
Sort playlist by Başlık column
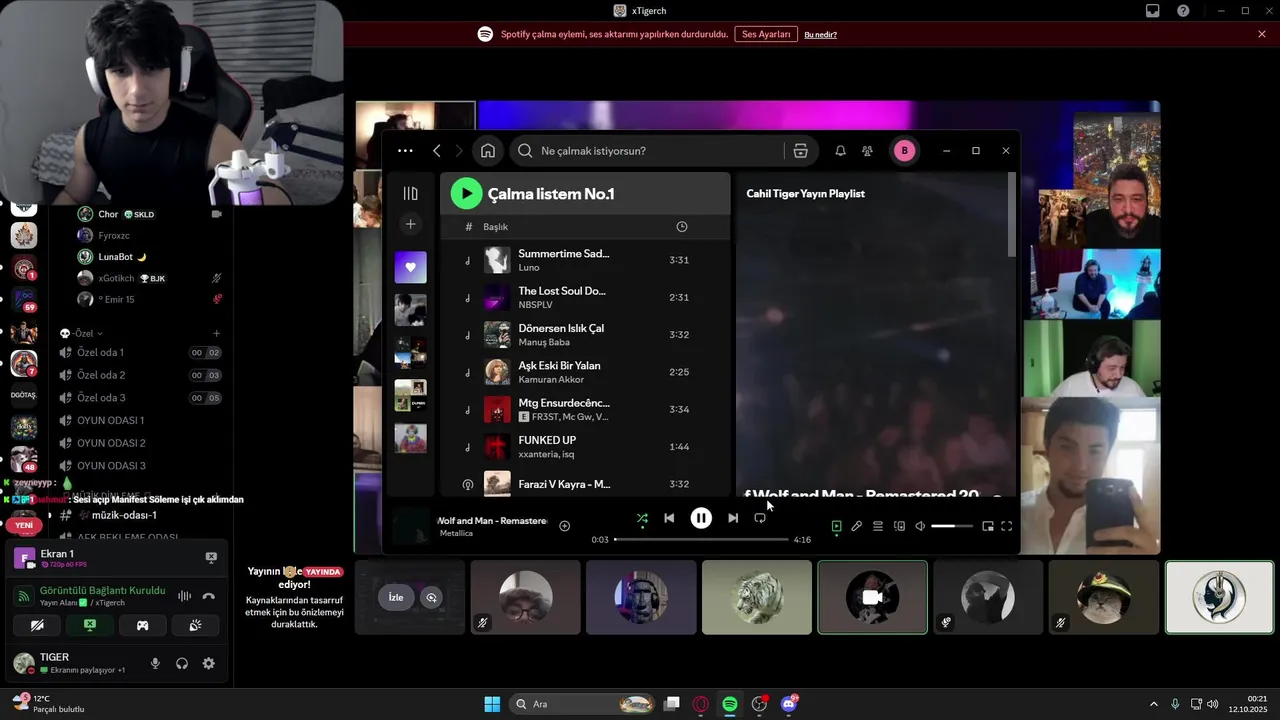point(495,227)
